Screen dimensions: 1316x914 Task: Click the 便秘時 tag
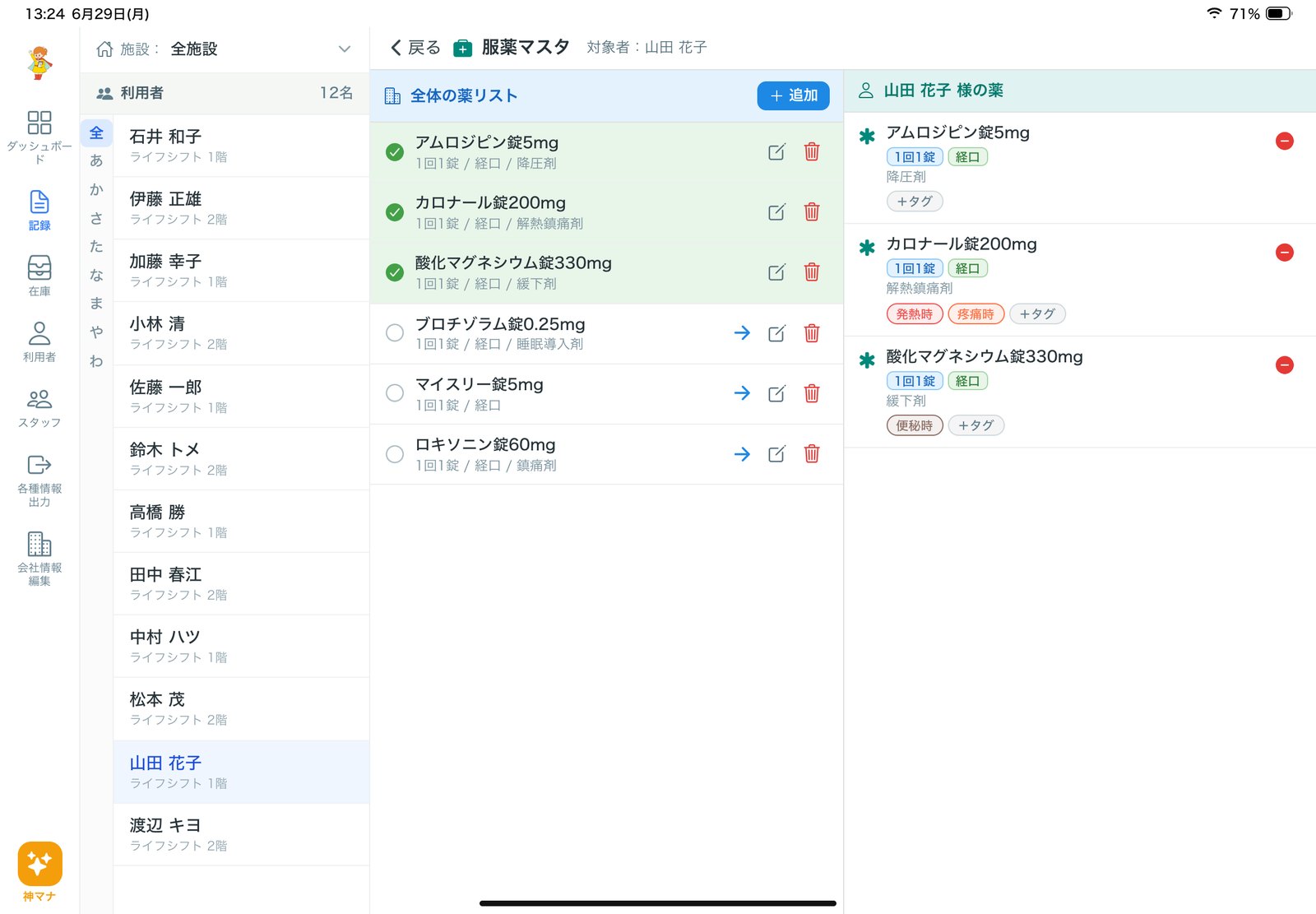[915, 426]
